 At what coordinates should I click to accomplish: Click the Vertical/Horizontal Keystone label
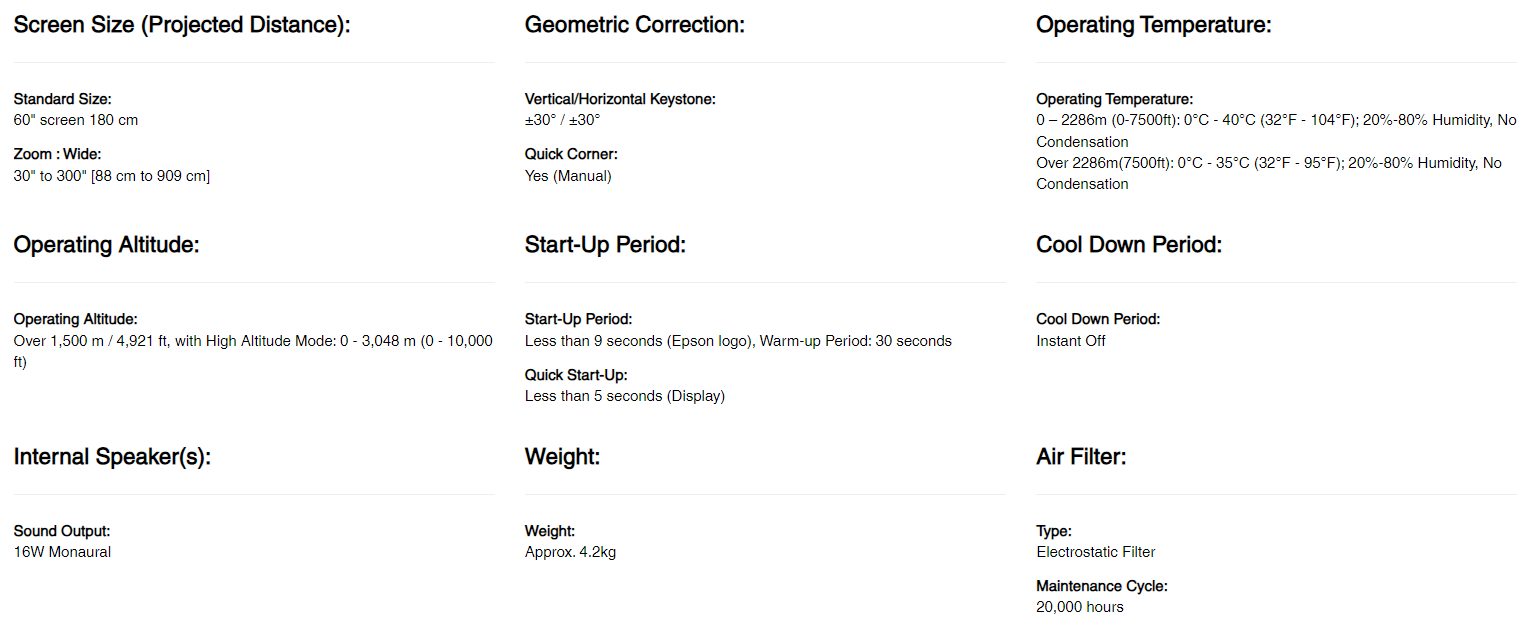tap(620, 99)
